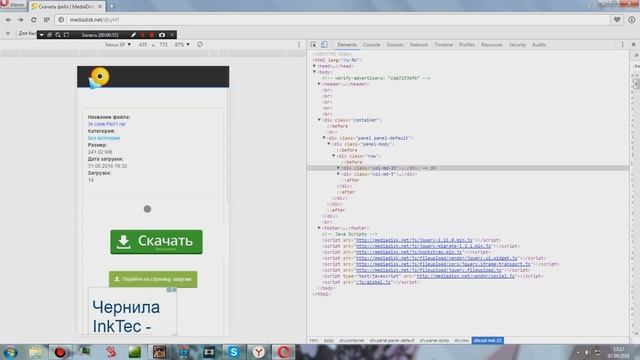Expand the col-md-5 div node

click(338, 174)
